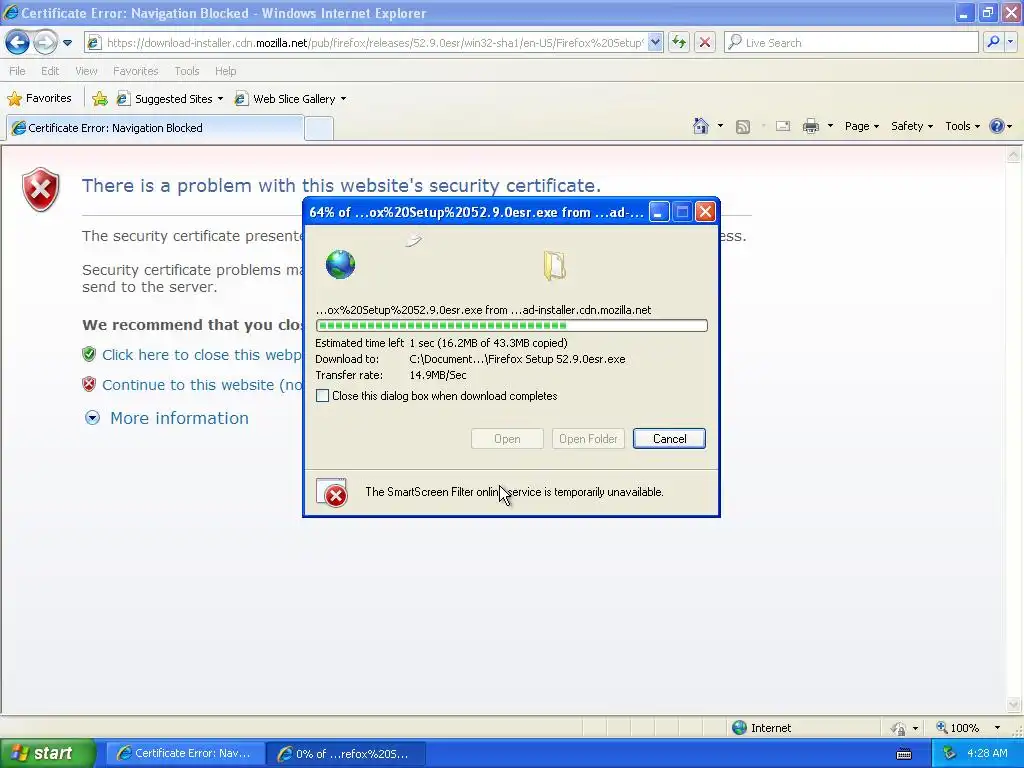Open the Safety command bar menu
The height and width of the screenshot is (768, 1024).
click(912, 126)
